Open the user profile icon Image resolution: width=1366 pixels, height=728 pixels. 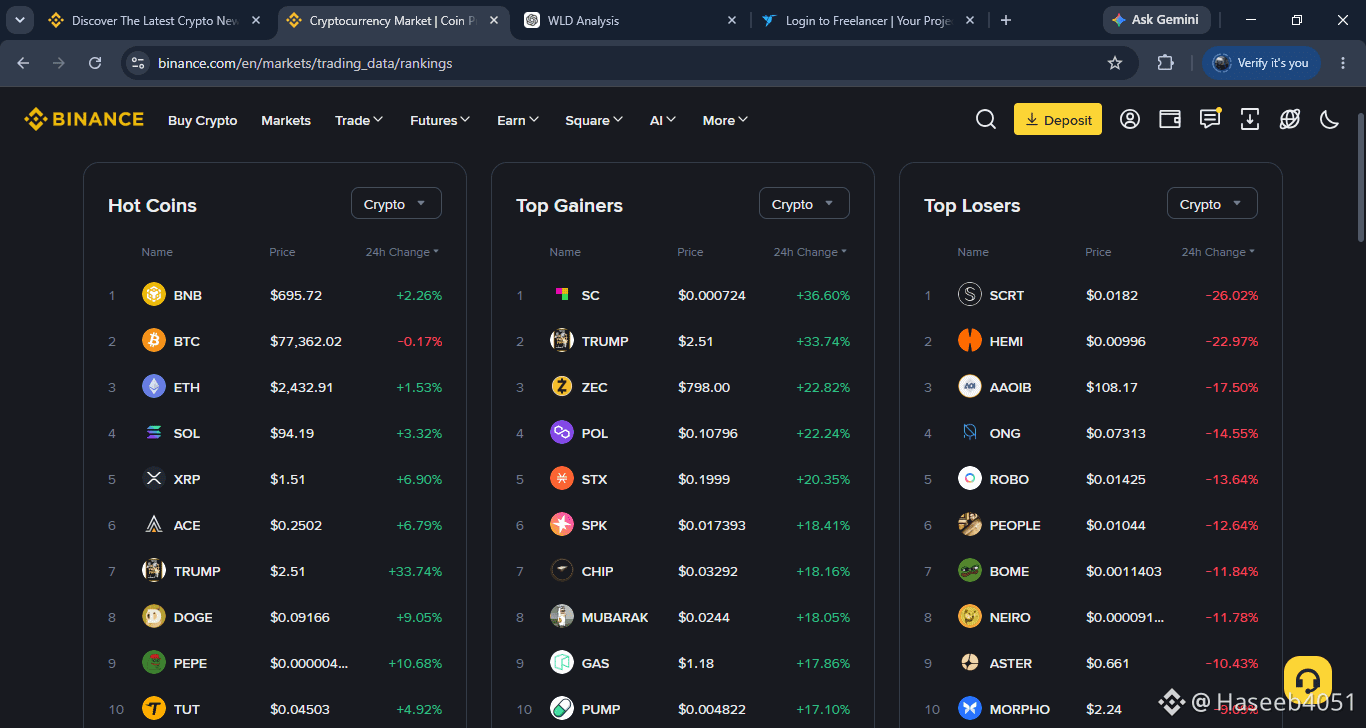[x=1130, y=120]
